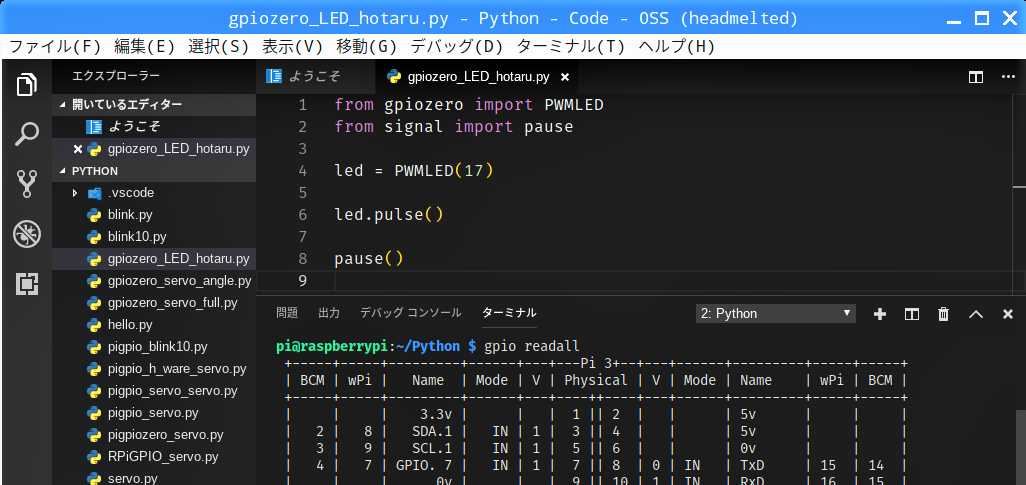This screenshot has height=485, width=1026.
Task: Click the Python icon beside servo.py
Action: click(x=95, y=478)
